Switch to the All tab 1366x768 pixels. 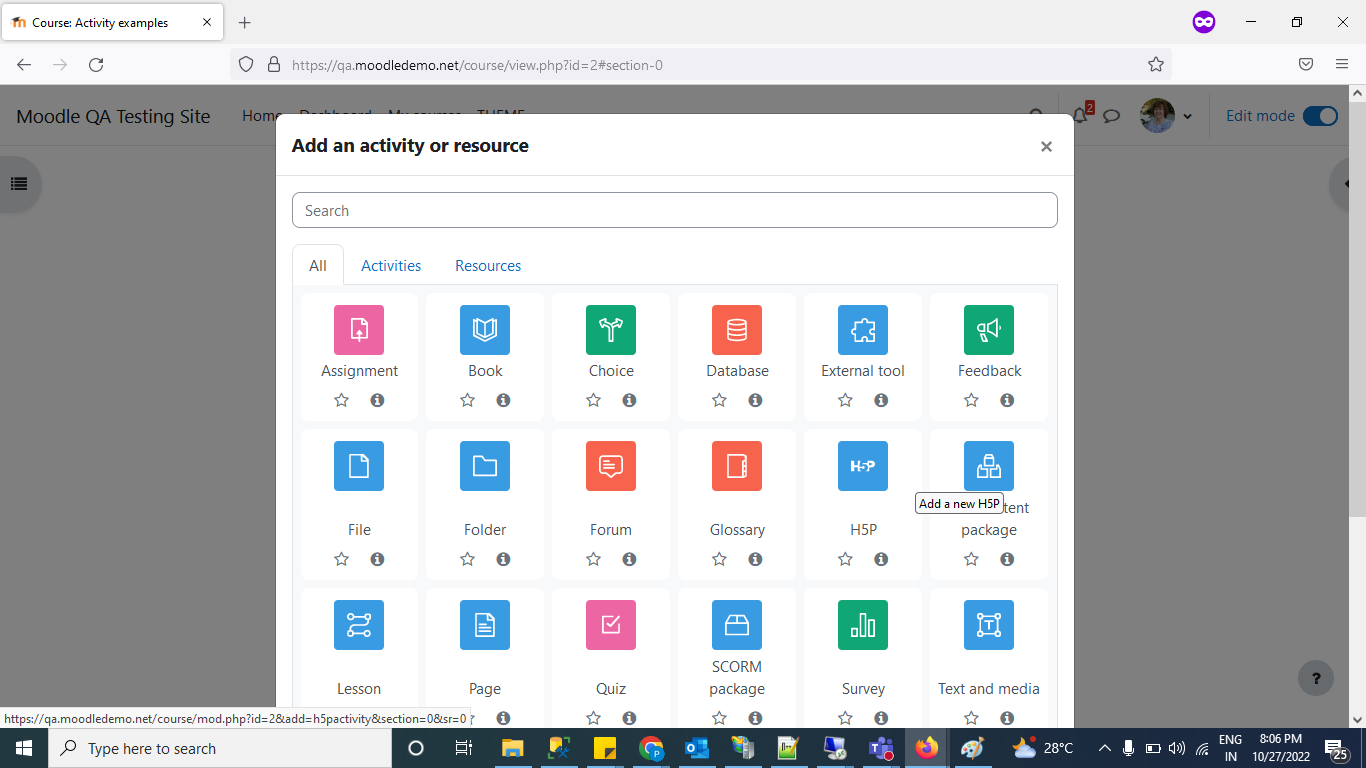(318, 265)
